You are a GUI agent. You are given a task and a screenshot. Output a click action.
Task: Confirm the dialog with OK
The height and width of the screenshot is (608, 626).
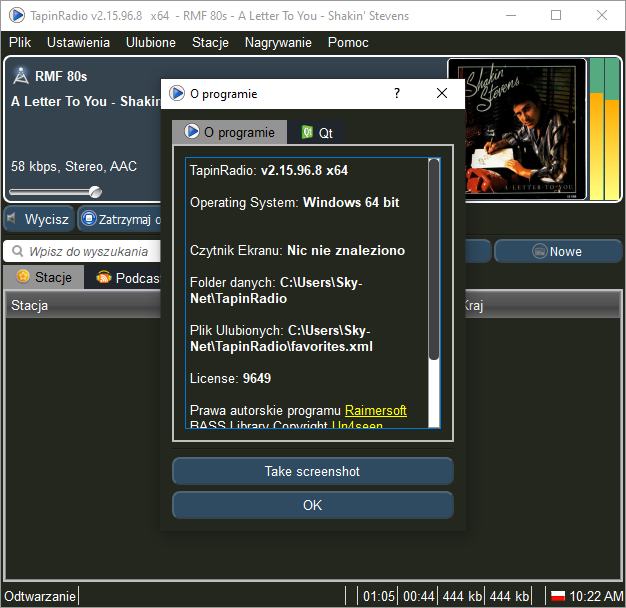(x=313, y=505)
